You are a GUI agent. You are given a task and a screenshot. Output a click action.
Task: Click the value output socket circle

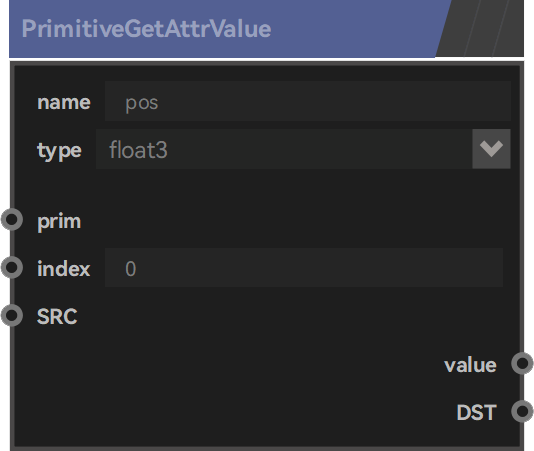[x=522, y=363]
